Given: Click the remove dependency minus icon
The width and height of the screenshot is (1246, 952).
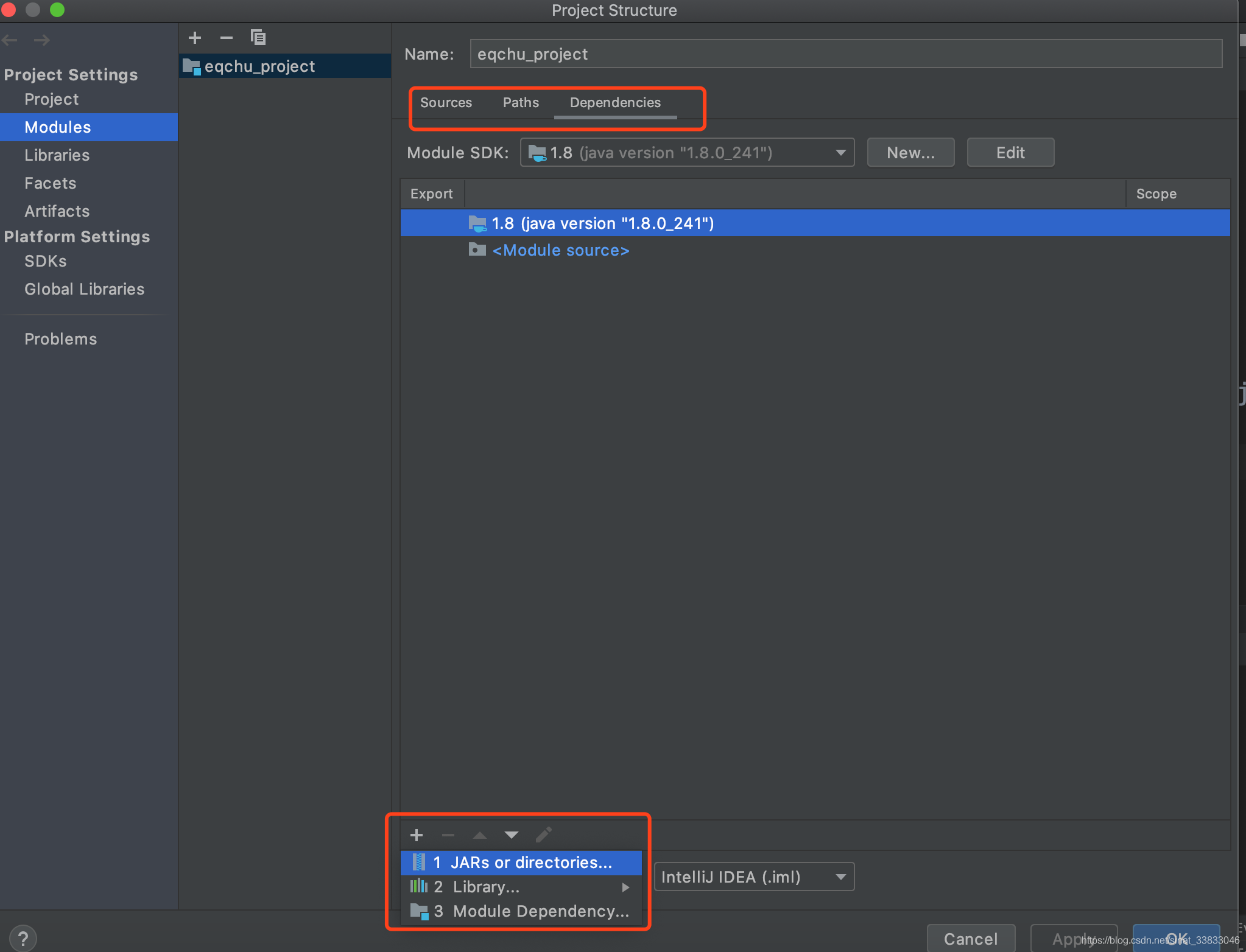Looking at the screenshot, I should [448, 835].
